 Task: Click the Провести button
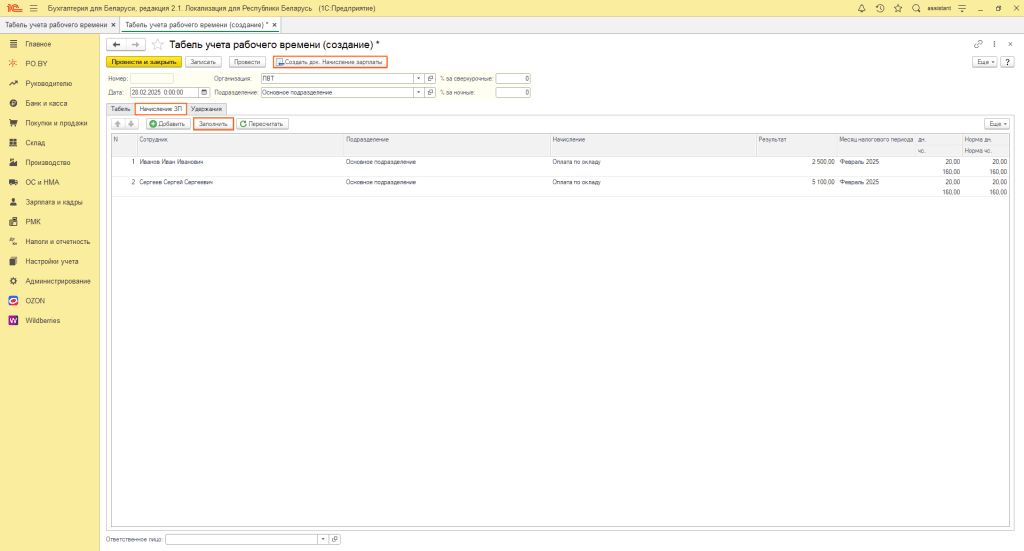click(x=247, y=62)
